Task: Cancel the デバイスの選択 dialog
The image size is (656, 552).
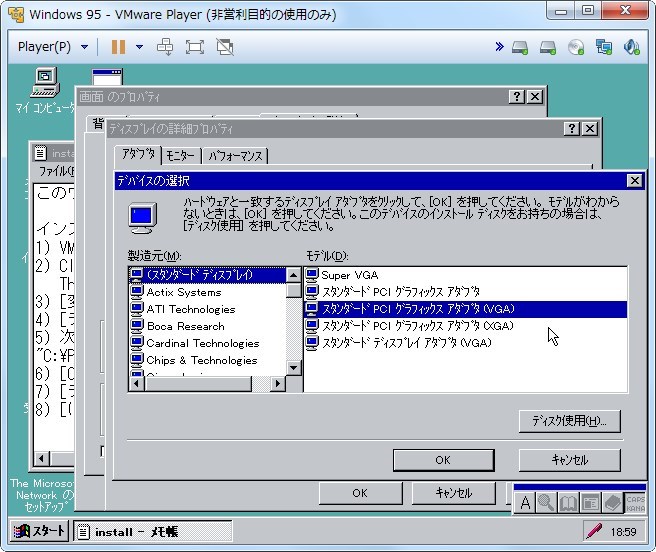Action: 569,460
